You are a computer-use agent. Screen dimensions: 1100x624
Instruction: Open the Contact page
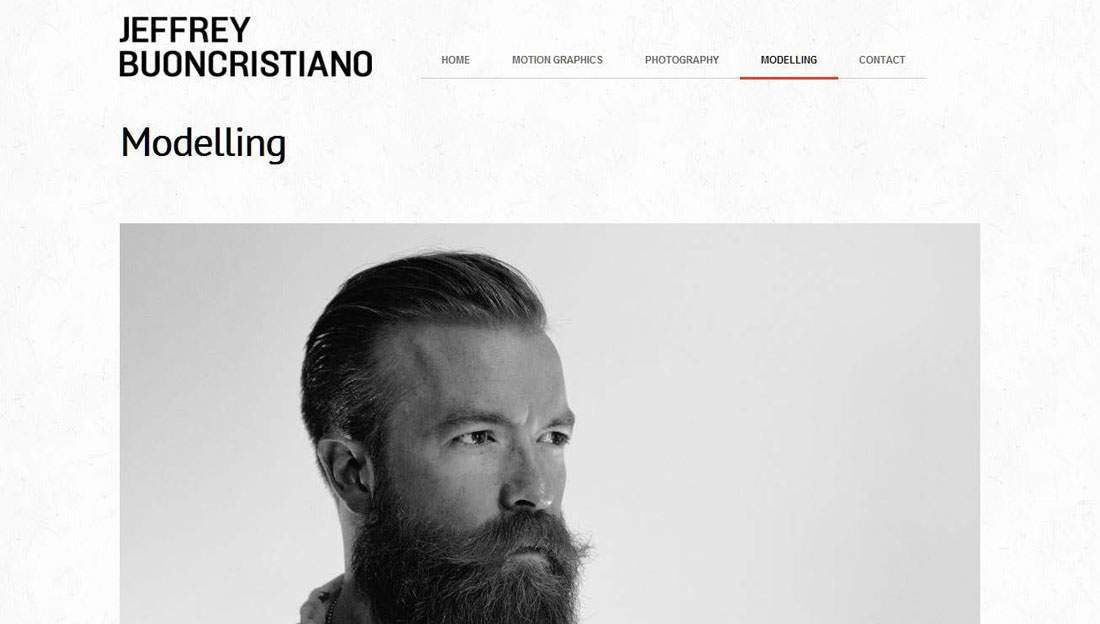[882, 60]
